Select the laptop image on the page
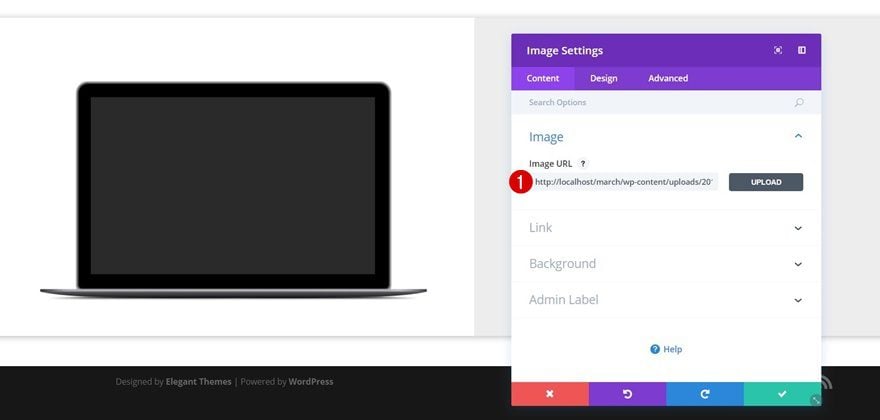The width and height of the screenshot is (880, 420). (x=233, y=190)
